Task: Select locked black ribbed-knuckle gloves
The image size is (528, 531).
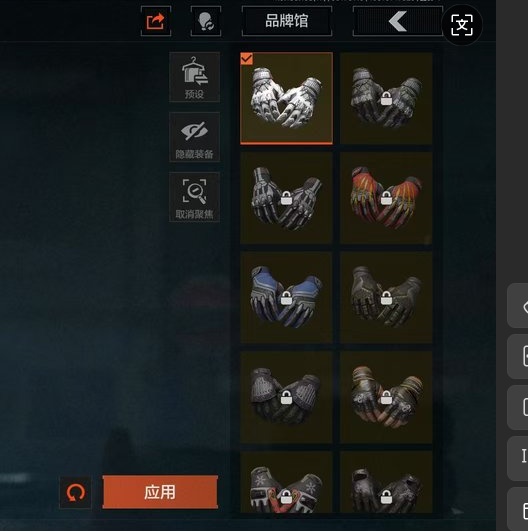Action: [x=287, y=397]
